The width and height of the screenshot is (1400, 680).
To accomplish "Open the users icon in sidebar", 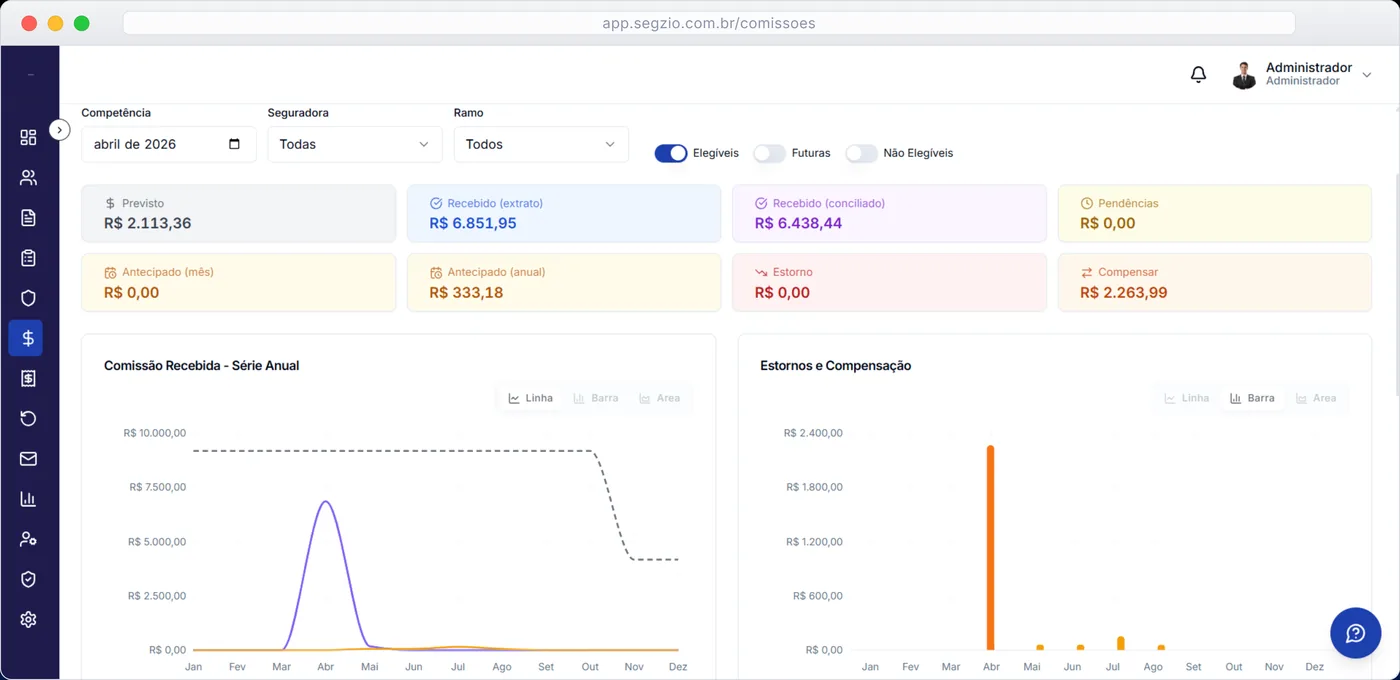I will tap(28, 178).
